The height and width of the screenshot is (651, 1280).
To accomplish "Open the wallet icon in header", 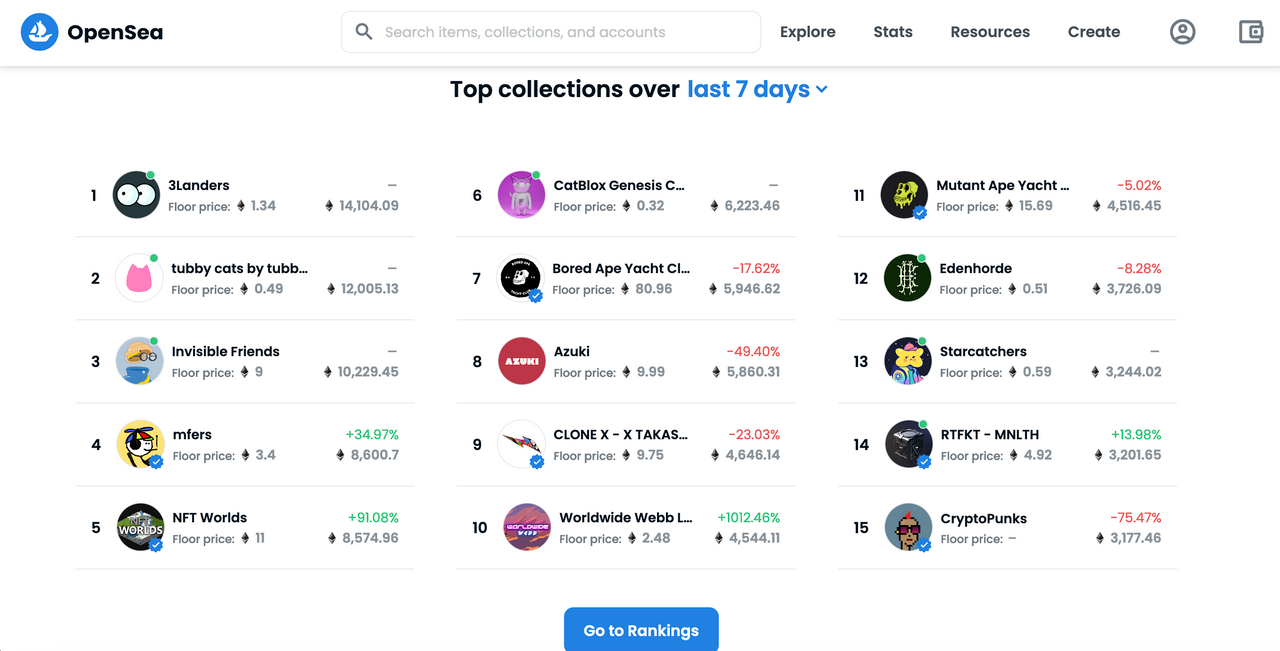I will tap(1251, 32).
